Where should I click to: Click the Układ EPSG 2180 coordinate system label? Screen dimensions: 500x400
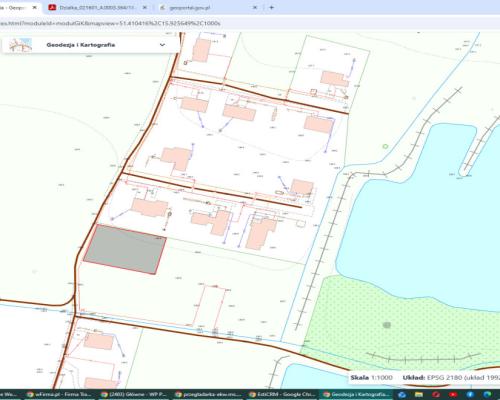(x=451, y=378)
